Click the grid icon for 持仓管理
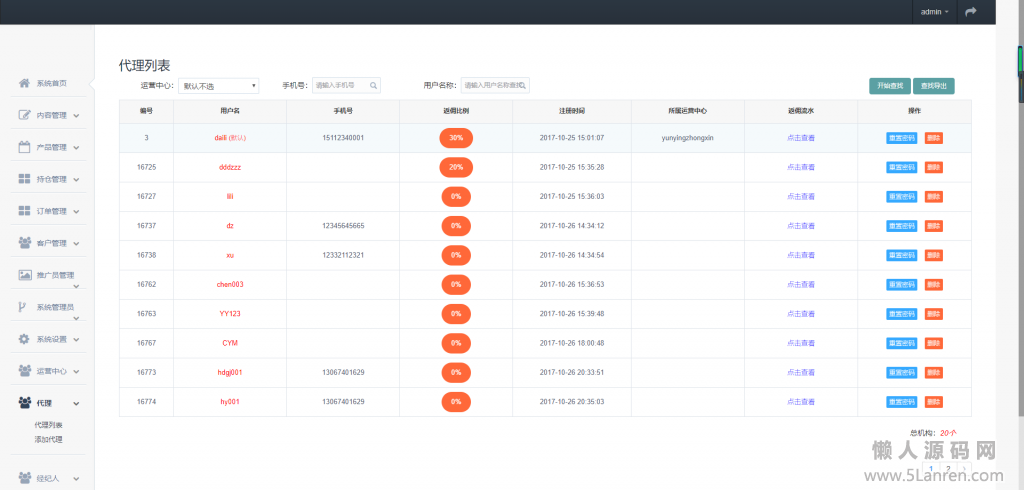 coord(24,179)
